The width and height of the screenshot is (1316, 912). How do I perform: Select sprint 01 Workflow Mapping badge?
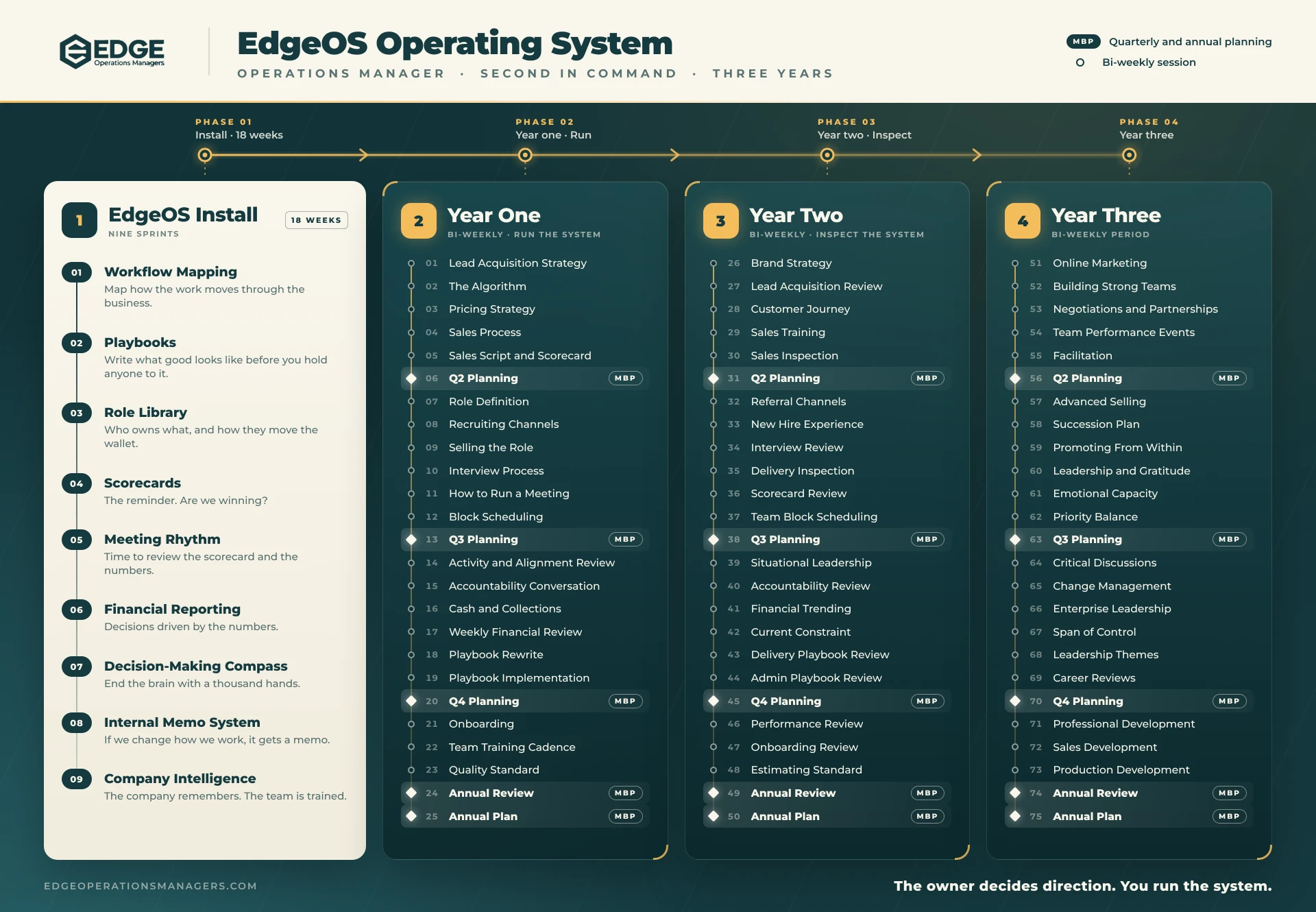[77, 272]
